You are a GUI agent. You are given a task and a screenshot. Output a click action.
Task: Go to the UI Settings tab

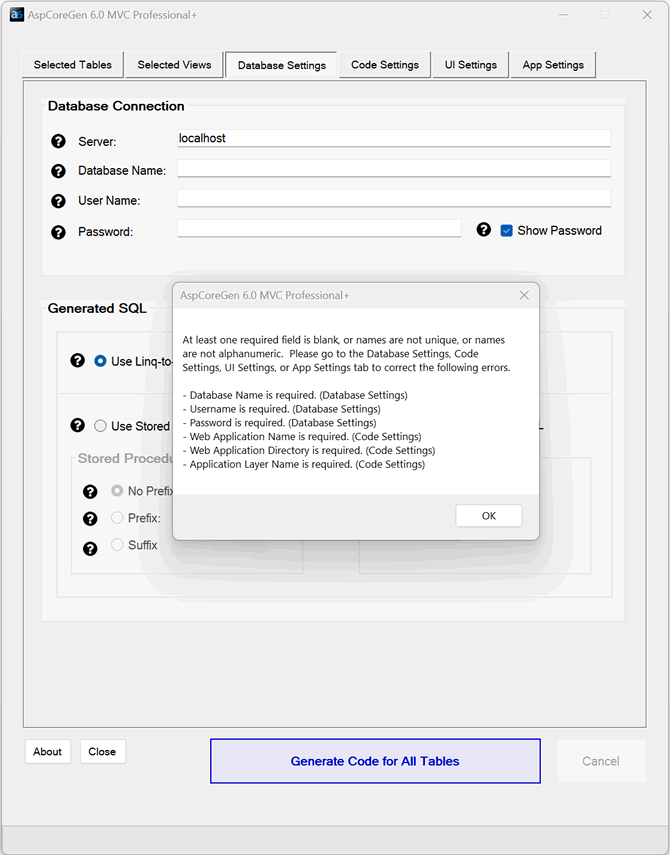coord(470,65)
